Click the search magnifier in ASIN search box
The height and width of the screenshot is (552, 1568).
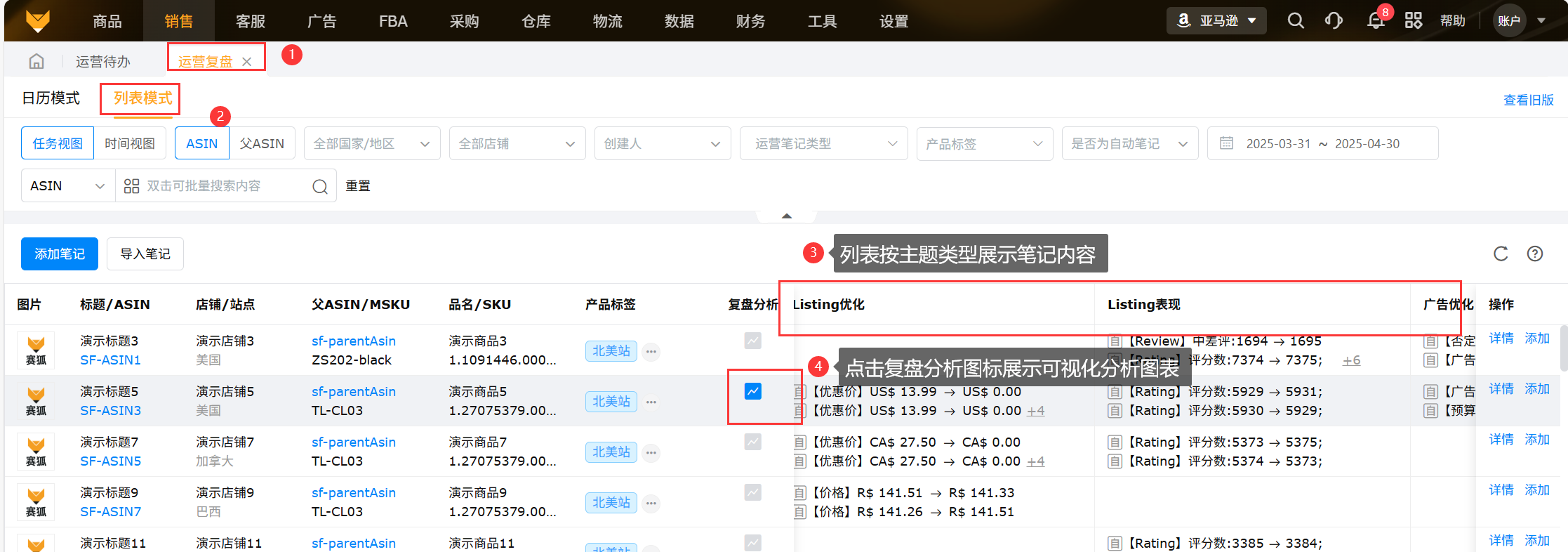320,186
